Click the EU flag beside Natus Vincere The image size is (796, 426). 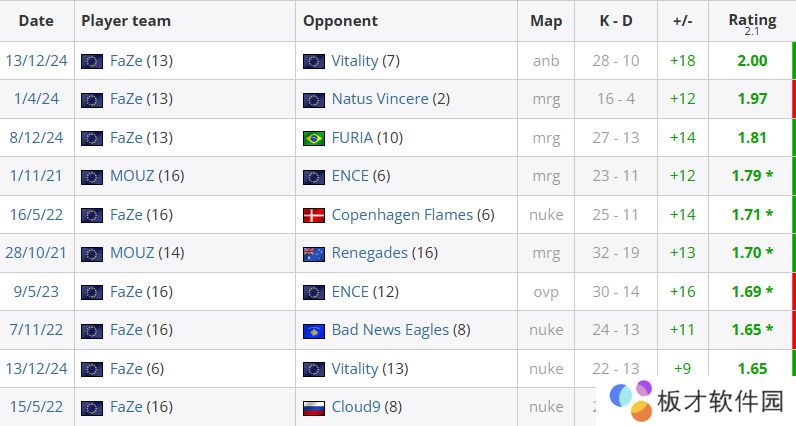[314, 100]
